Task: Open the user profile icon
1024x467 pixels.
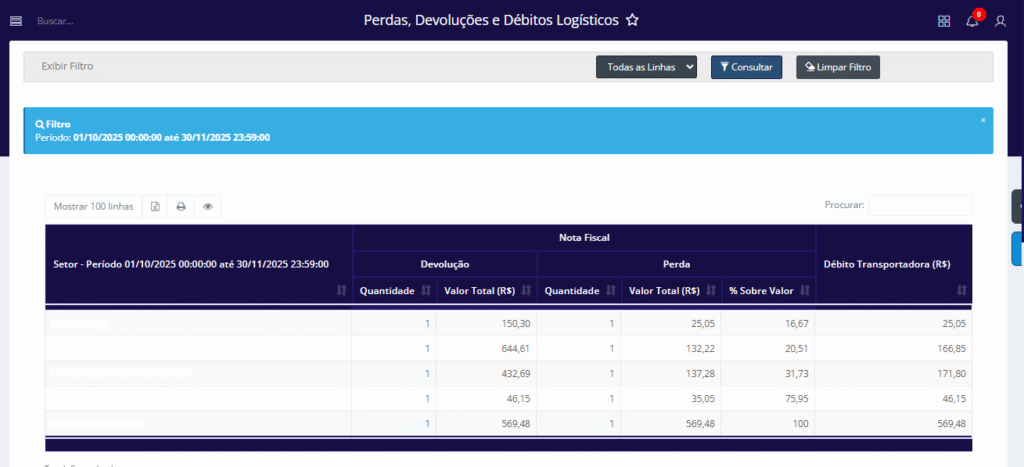Action: point(1000,21)
